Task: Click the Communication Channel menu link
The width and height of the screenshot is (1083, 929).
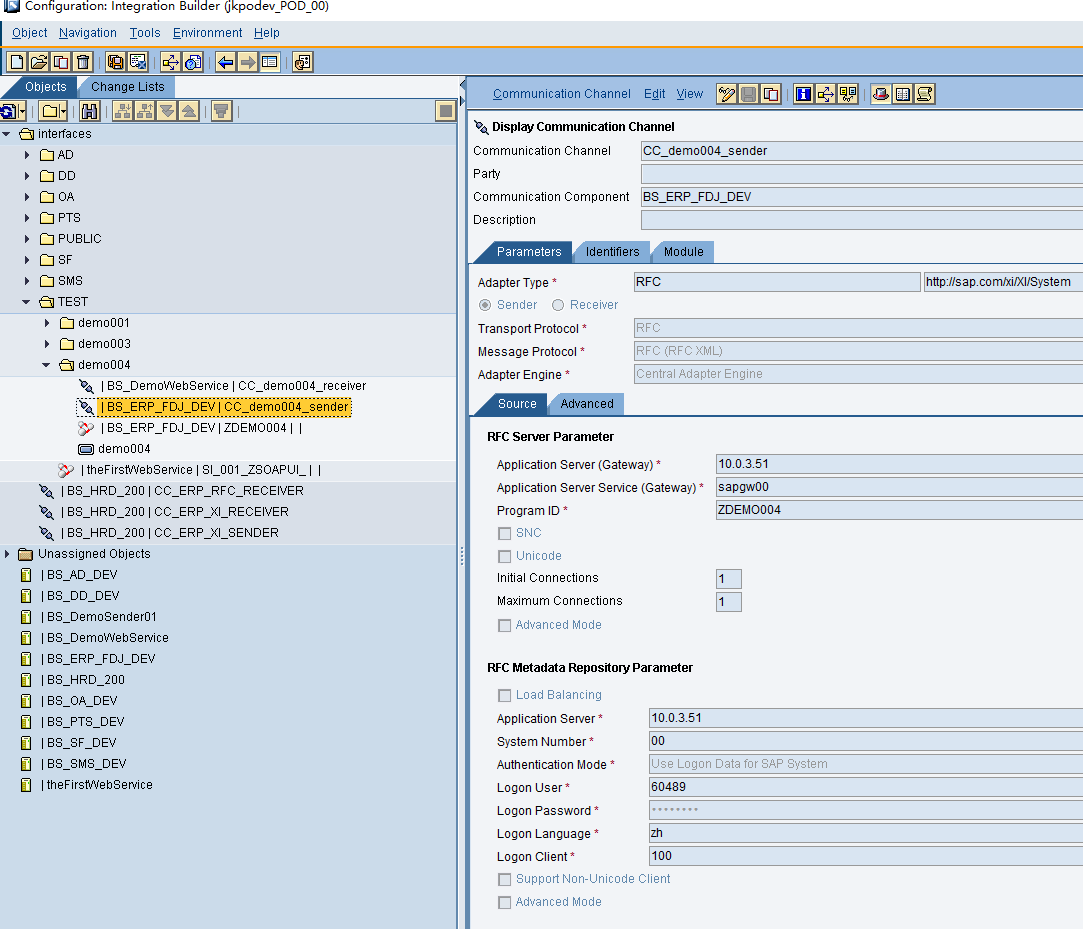Action: point(561,93)
